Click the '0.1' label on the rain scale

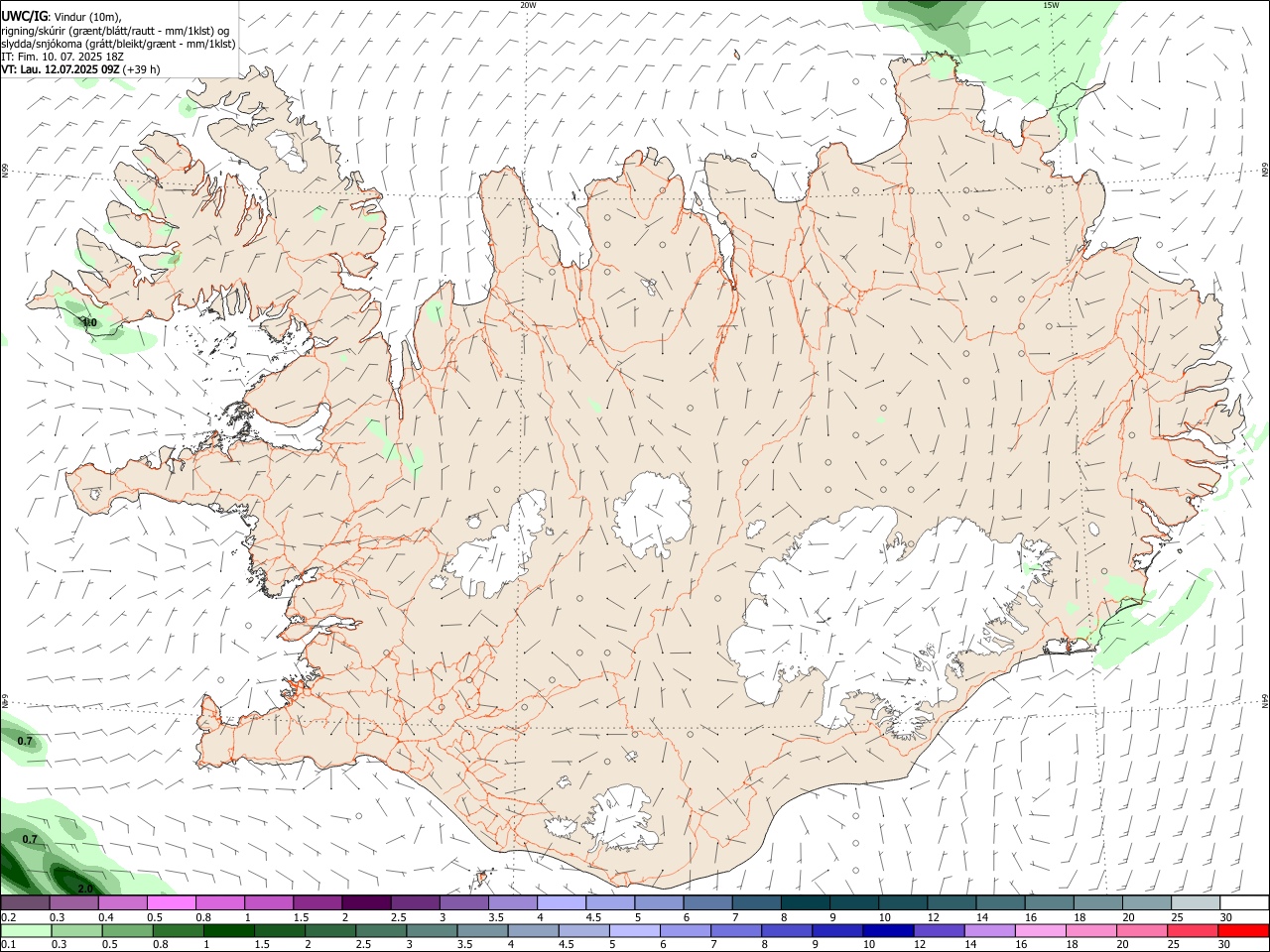(x=8, y=944)
